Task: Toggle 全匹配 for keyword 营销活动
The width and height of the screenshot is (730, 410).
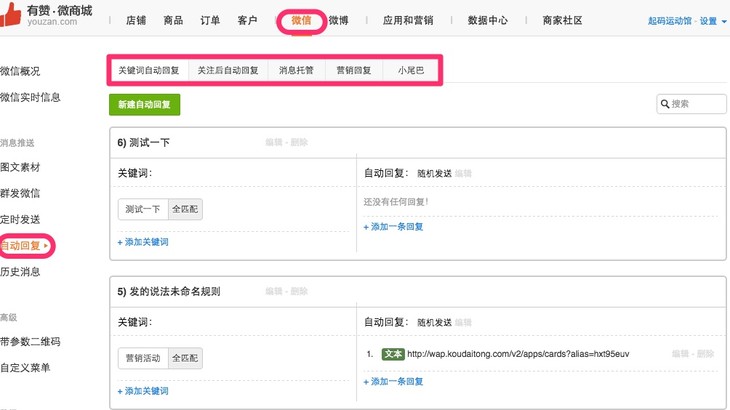Action: [185, 359]
